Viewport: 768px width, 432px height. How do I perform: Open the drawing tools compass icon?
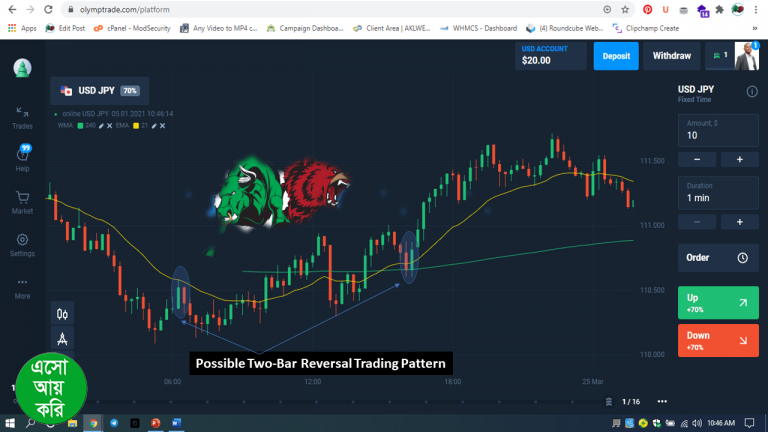(63, 338)
